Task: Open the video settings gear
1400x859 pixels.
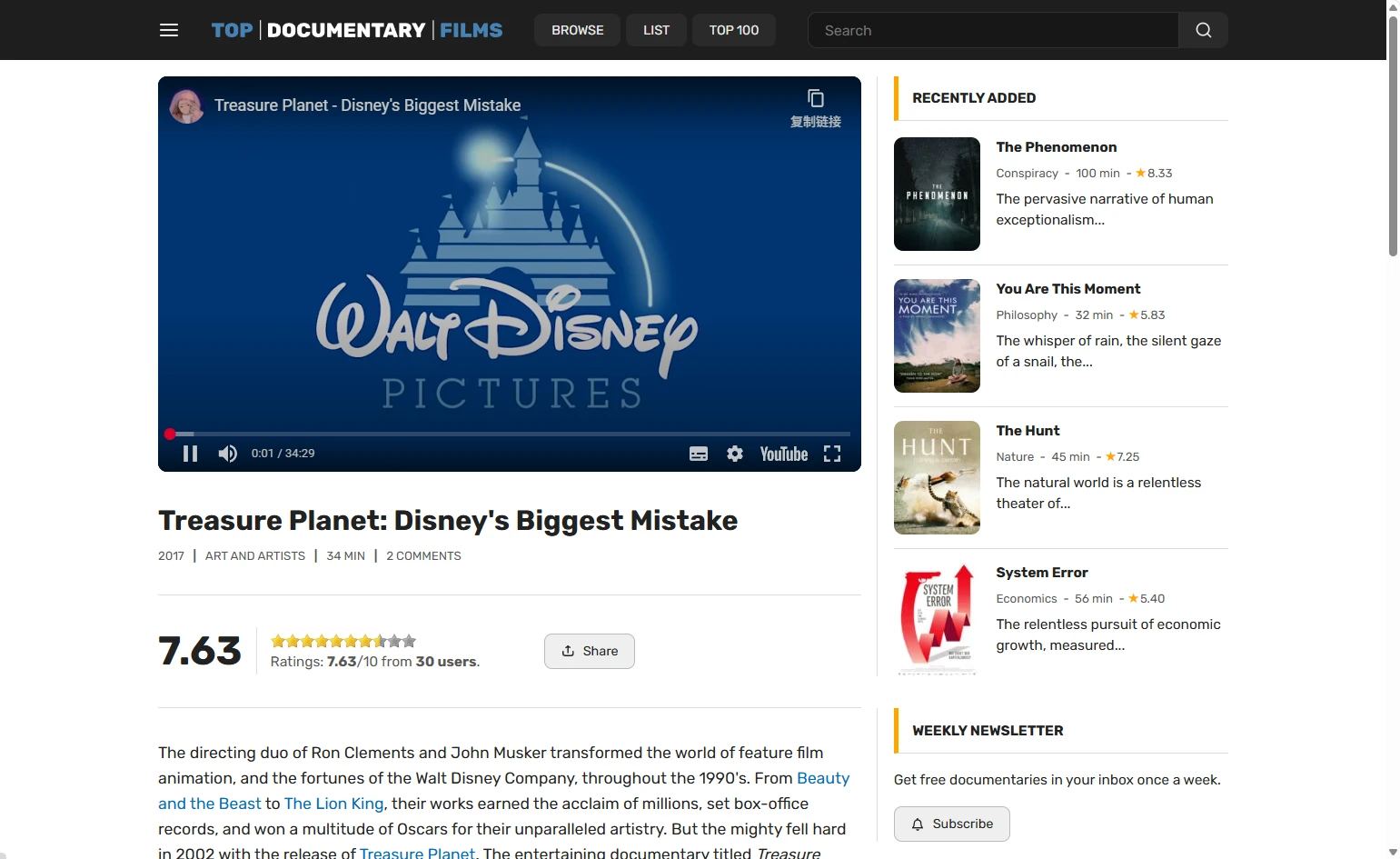Action: 735,454
